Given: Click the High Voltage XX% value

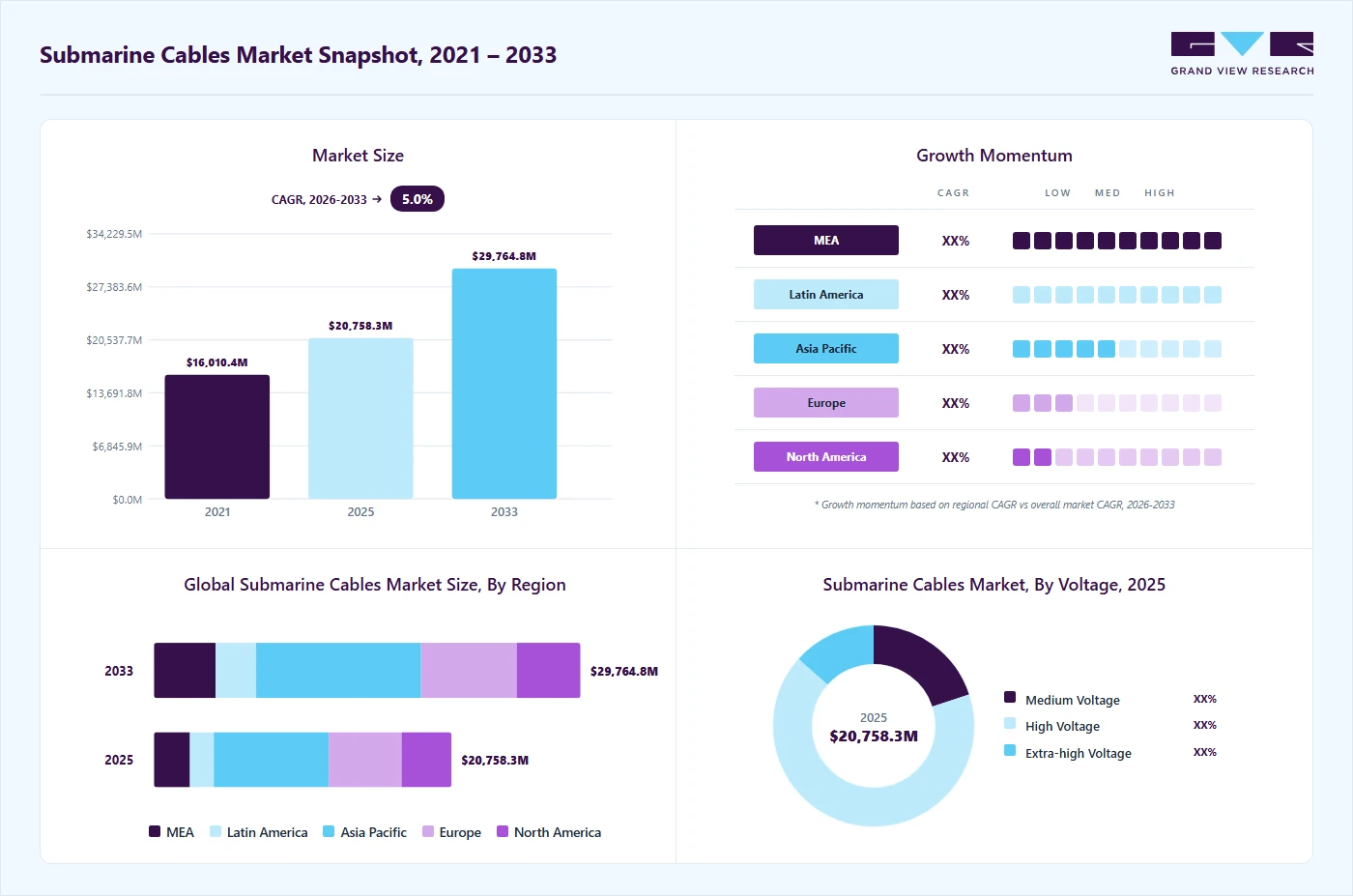Looking at the screenshot, I should pyautogui.click(x=1205, y=725).
